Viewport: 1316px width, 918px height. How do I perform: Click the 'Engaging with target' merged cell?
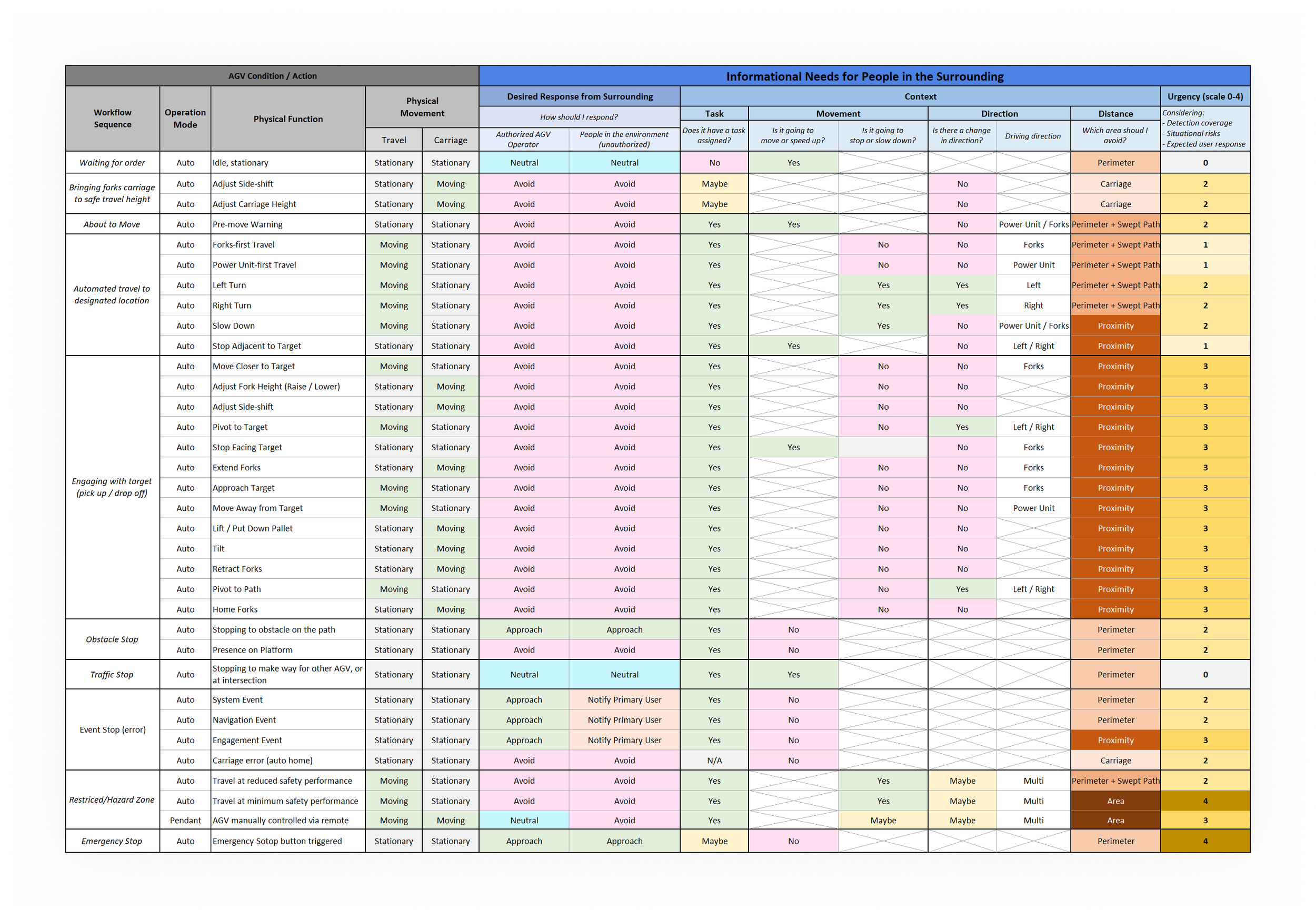pos(112,487)
